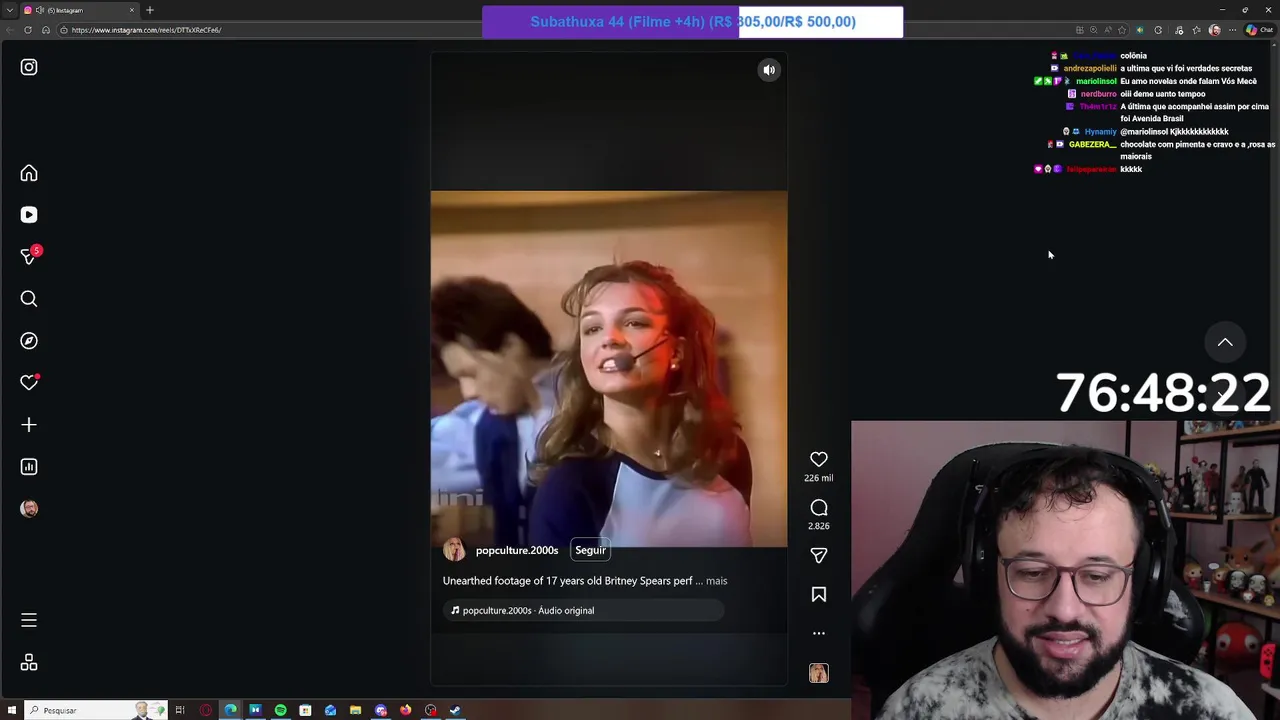
Task: Open Messages with the red badge
Action: point(29,257)
